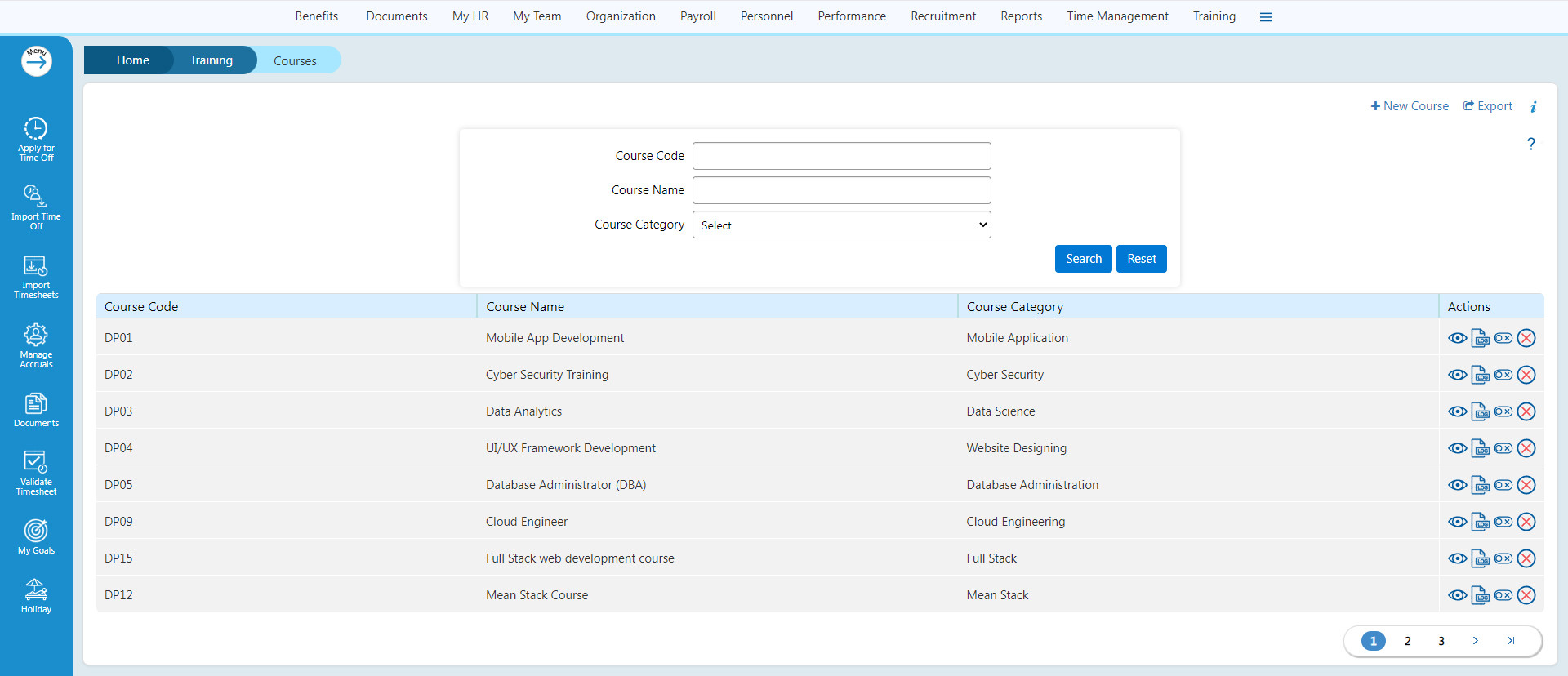Viewport: 1568px width, 676px height.
Task: Go to page 2 of results
Action: pyautogui.click(x=1407, y=641)
